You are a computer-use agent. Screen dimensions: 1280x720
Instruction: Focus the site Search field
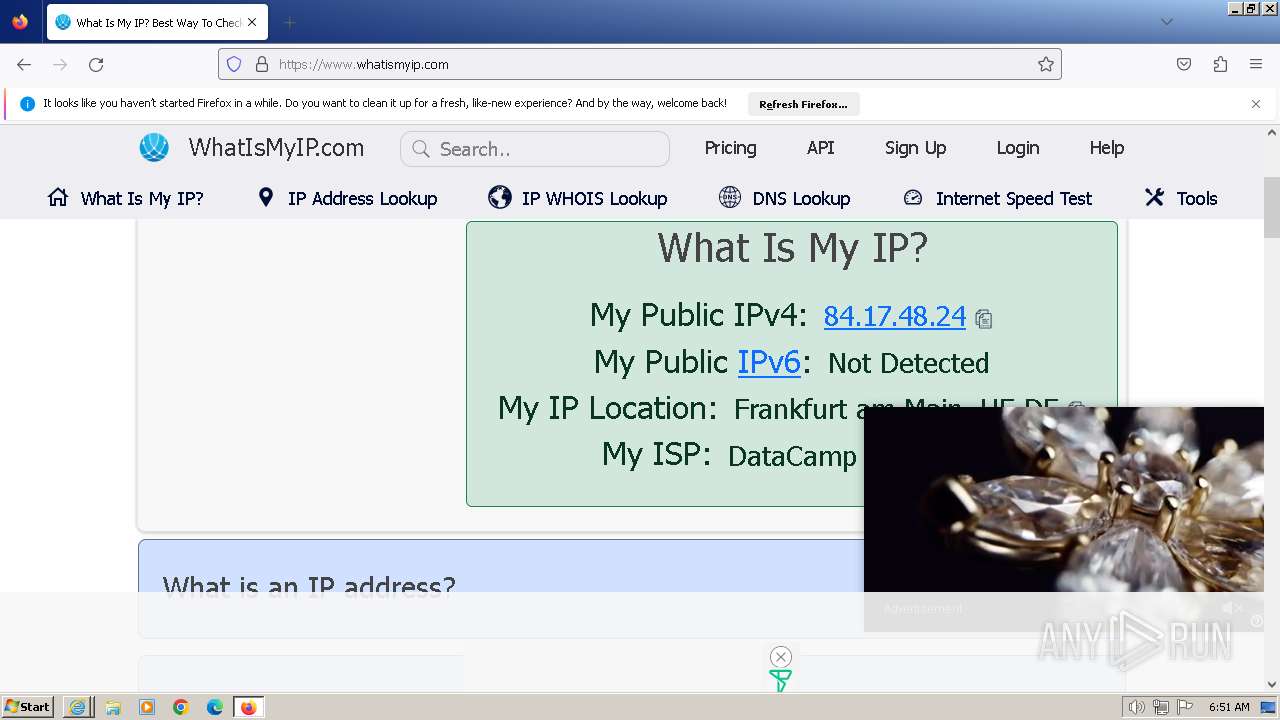535,149
